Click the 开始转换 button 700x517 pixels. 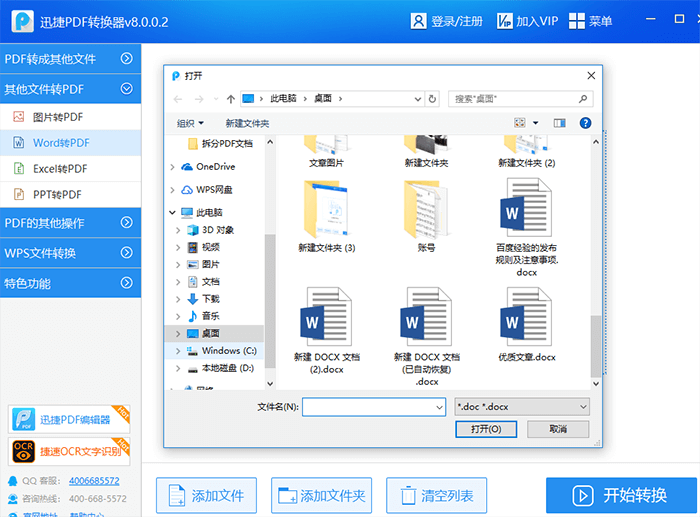[621, 496]
